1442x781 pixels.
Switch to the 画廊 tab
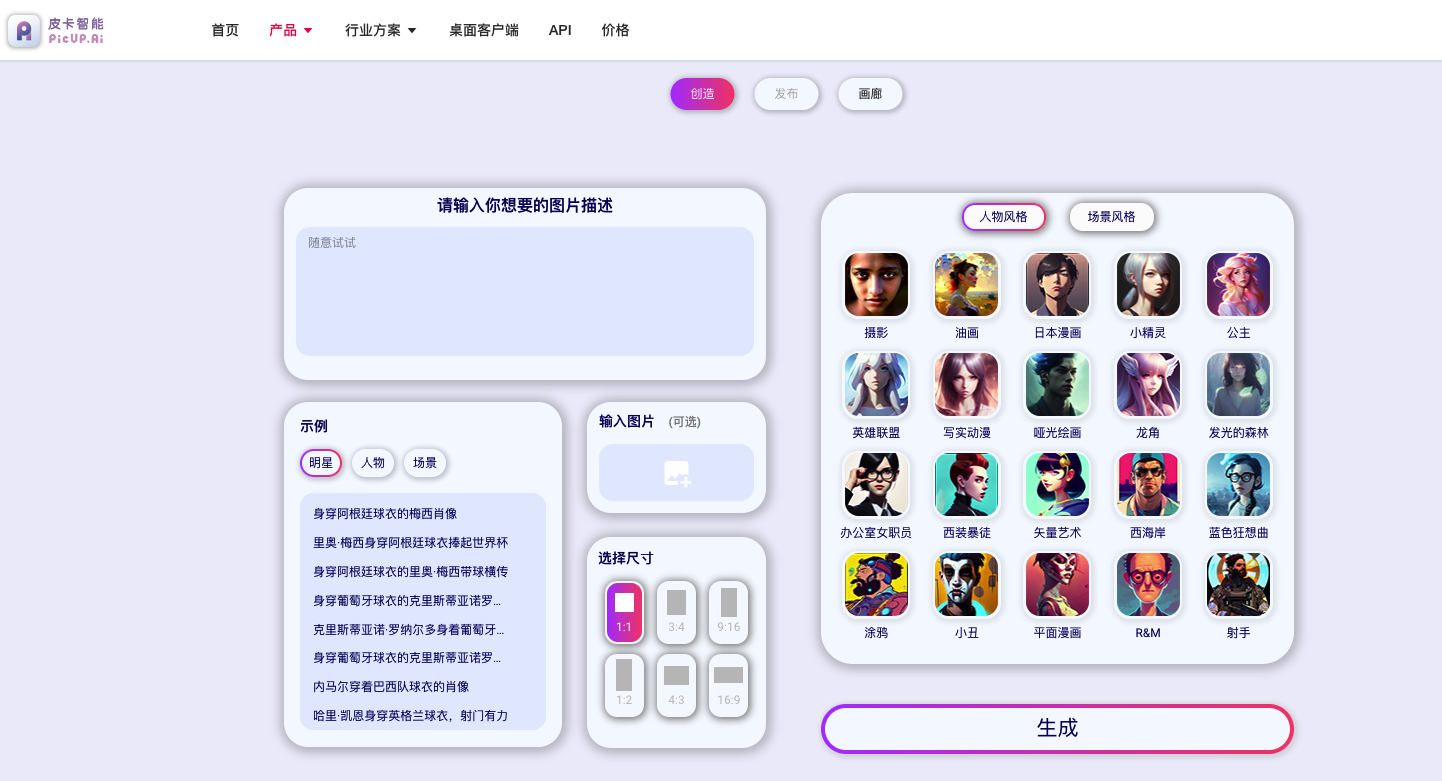click(x=870, y=93)
